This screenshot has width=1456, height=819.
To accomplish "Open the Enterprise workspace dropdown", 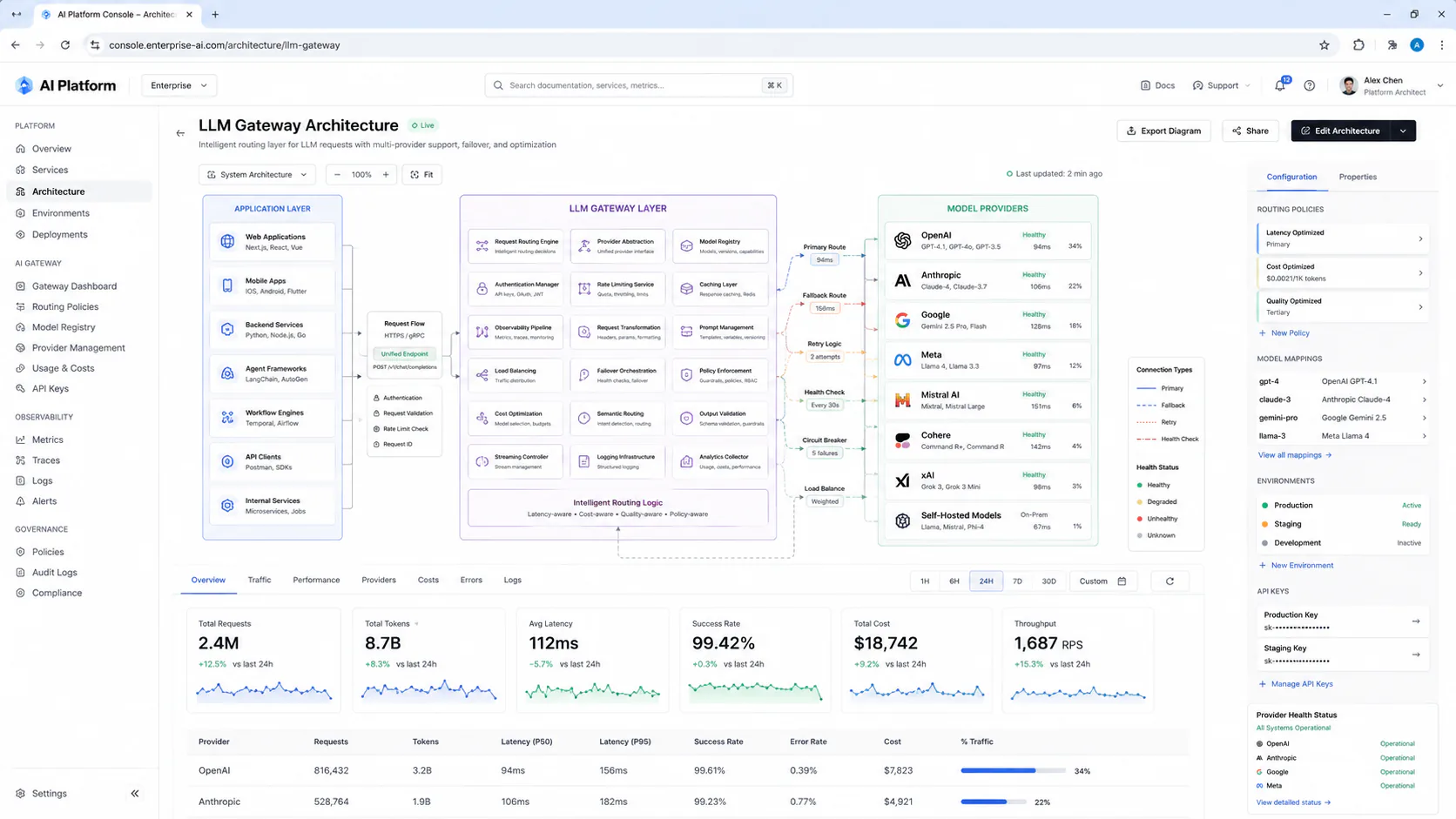I will pyautogui.click(x=179, y=85).
